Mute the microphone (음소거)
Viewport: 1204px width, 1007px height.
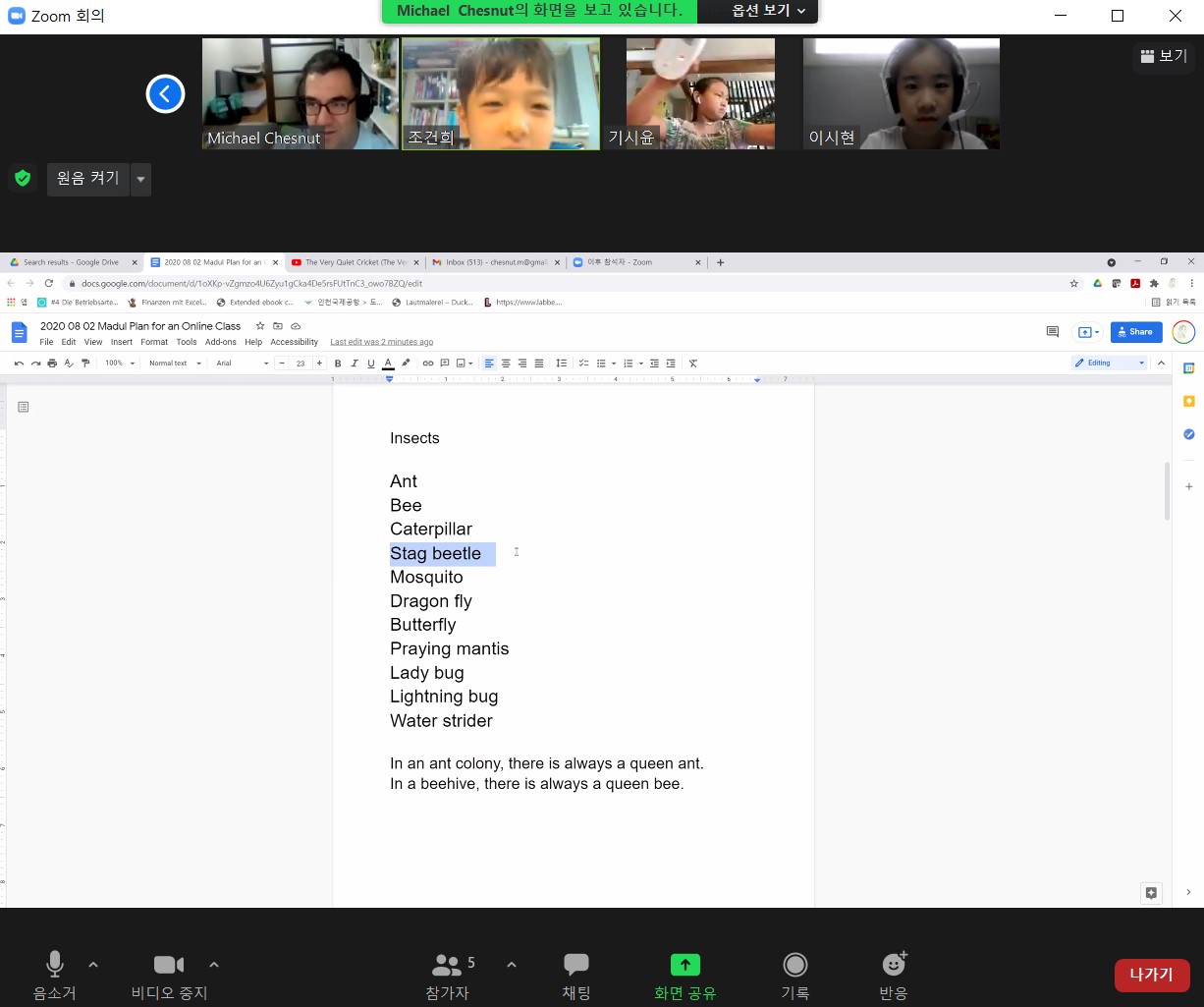[55, 966]
